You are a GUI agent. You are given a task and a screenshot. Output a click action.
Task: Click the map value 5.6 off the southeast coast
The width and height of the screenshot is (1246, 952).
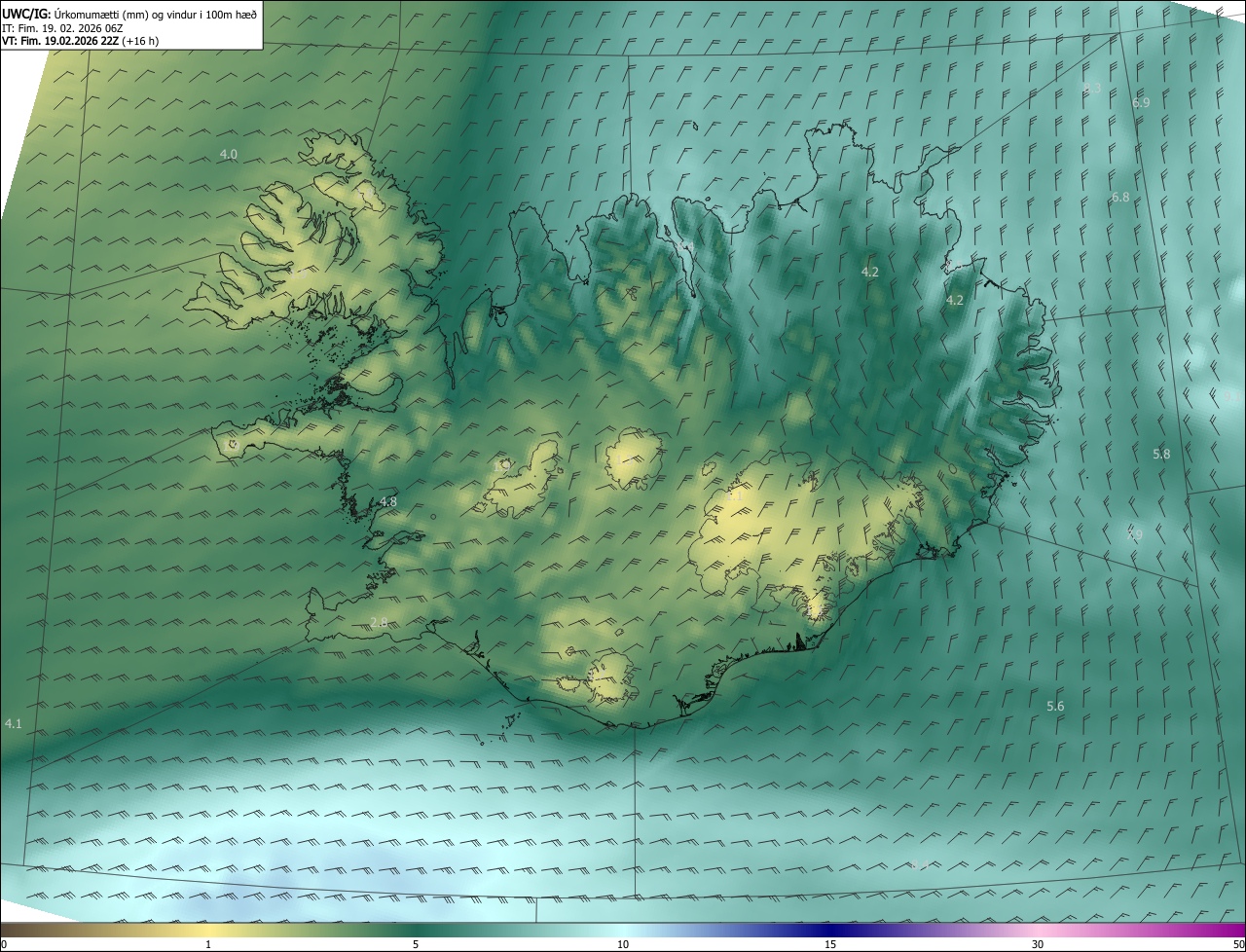point(1055,706)
